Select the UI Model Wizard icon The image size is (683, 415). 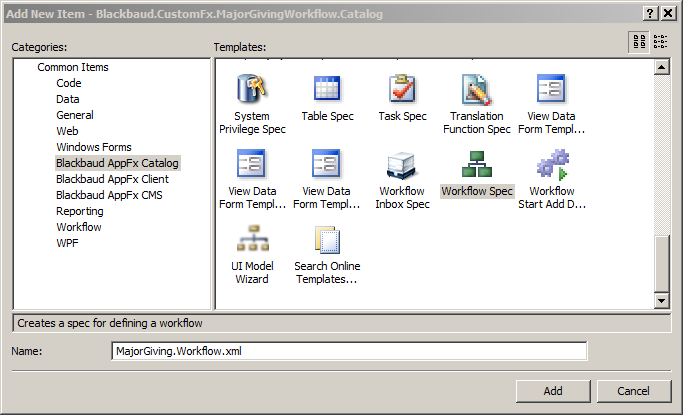[252, 240]
